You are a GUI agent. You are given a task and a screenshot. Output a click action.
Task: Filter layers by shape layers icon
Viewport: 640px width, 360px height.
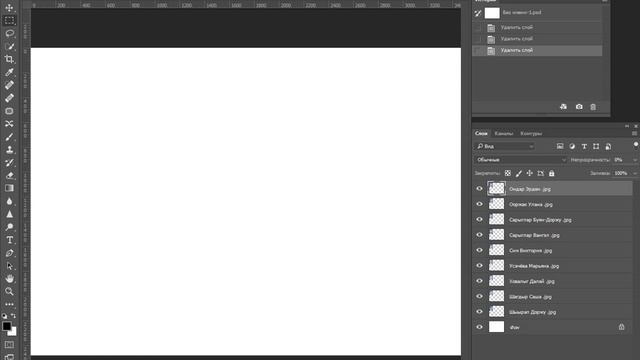(596, 146)
